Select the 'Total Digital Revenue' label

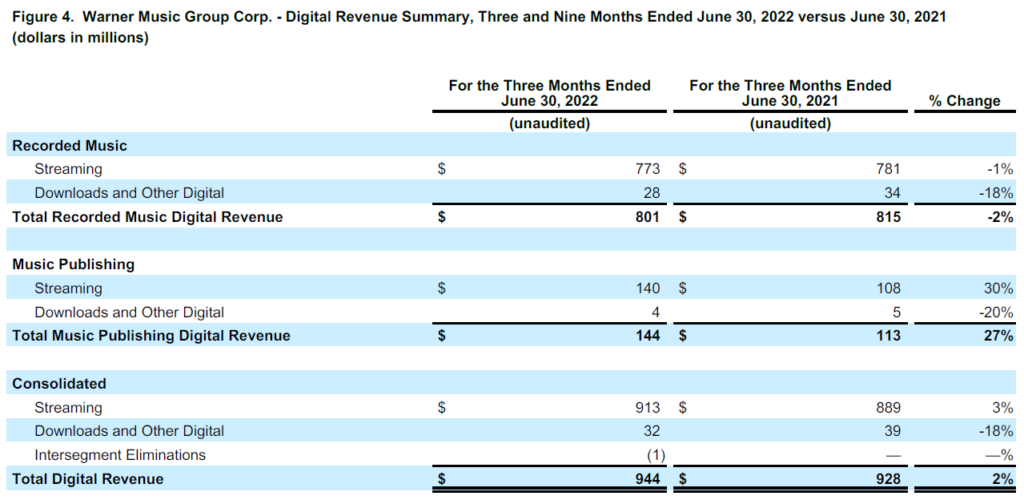pos(88,478)
